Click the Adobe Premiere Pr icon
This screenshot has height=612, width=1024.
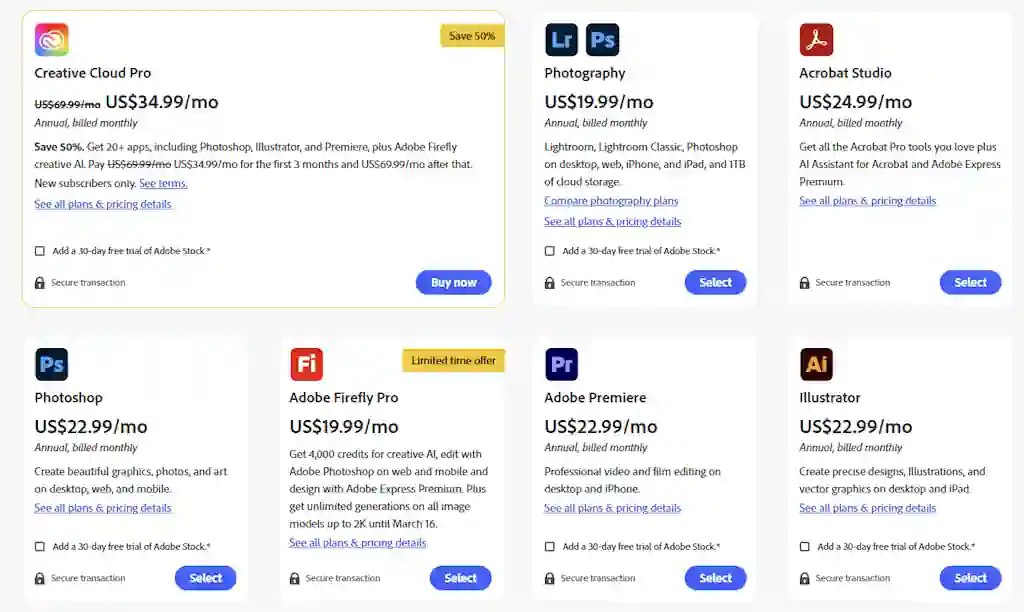coord(561,364)
